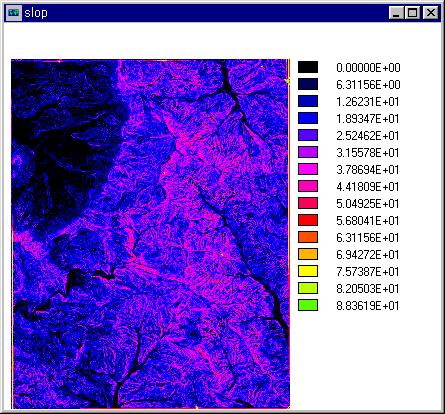Click the 3.15578E+01 purple swatch
Image resolution: width=445 pixels, height=414 pixels.
(x=308, y=152)
